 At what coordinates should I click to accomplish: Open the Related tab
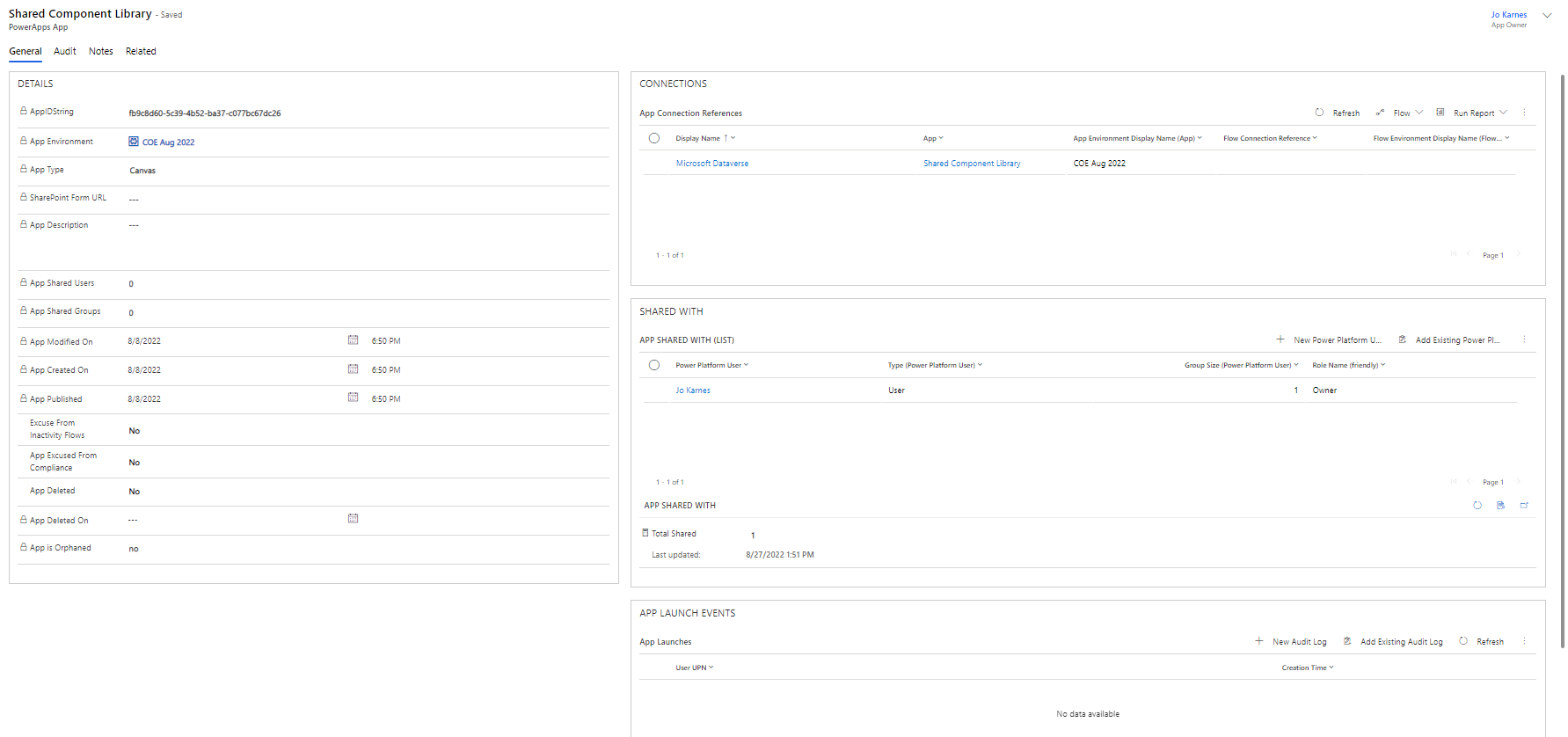click(x=141, y=51)
